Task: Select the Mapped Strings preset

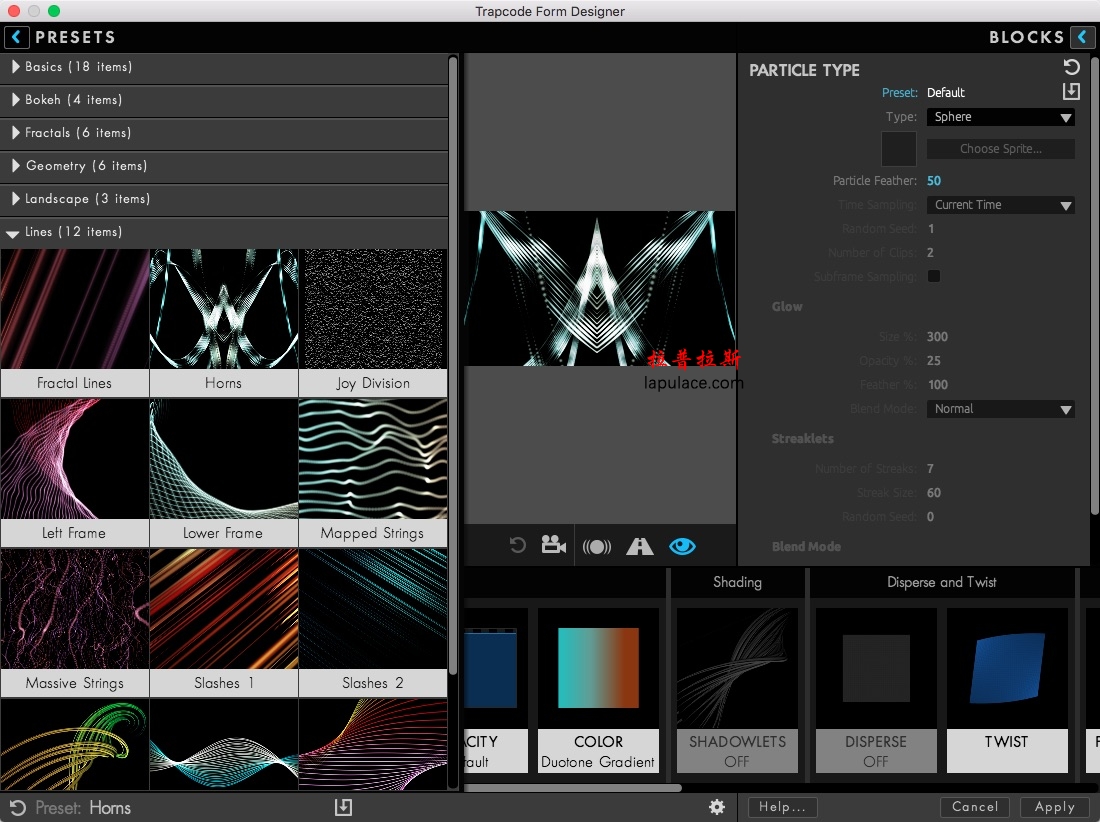Action: 373,473
